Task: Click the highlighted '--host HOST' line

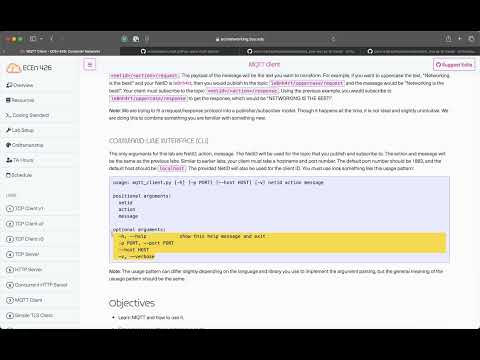Action: (x=134, y=250)
